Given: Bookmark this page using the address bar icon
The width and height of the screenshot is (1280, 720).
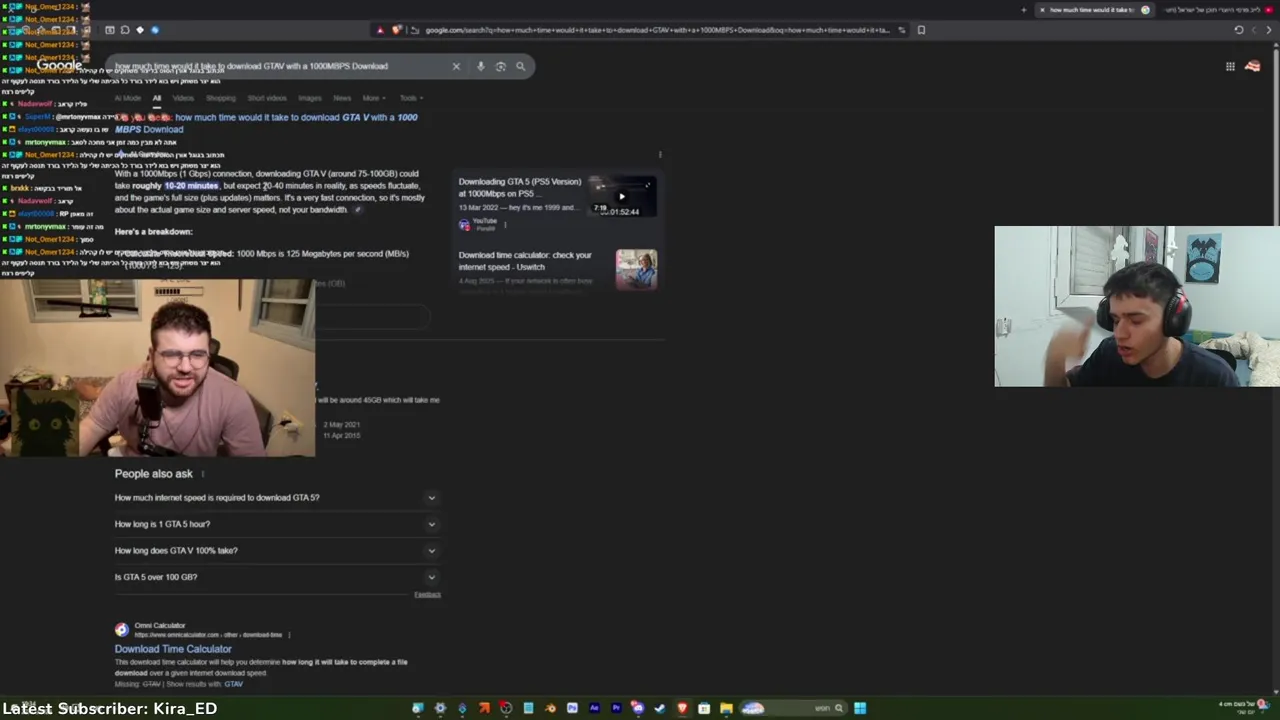Looking at the screenshot, I should [921, 30].
